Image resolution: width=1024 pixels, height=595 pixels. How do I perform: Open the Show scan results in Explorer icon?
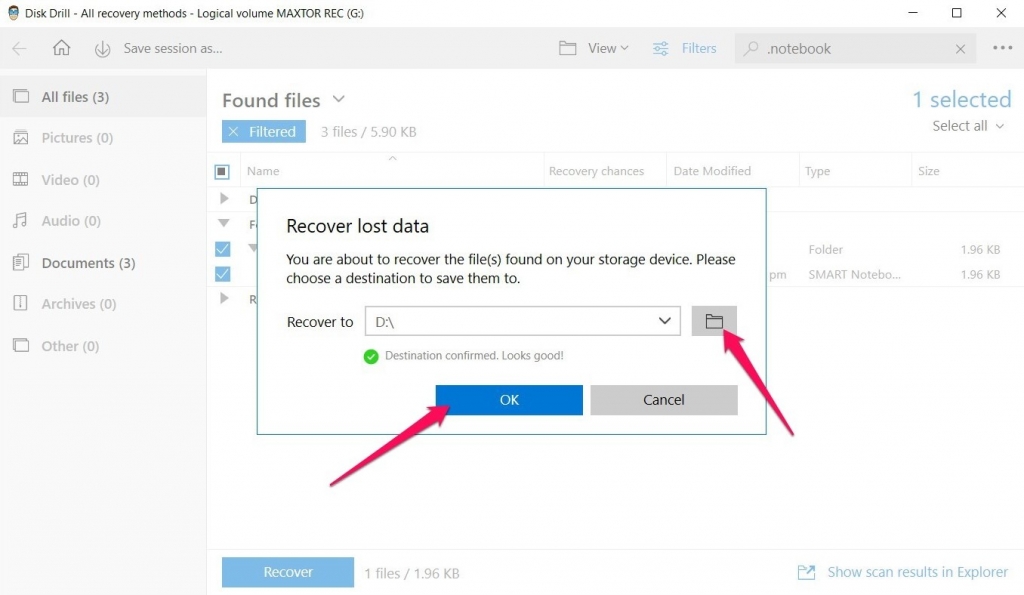point(806,571)
